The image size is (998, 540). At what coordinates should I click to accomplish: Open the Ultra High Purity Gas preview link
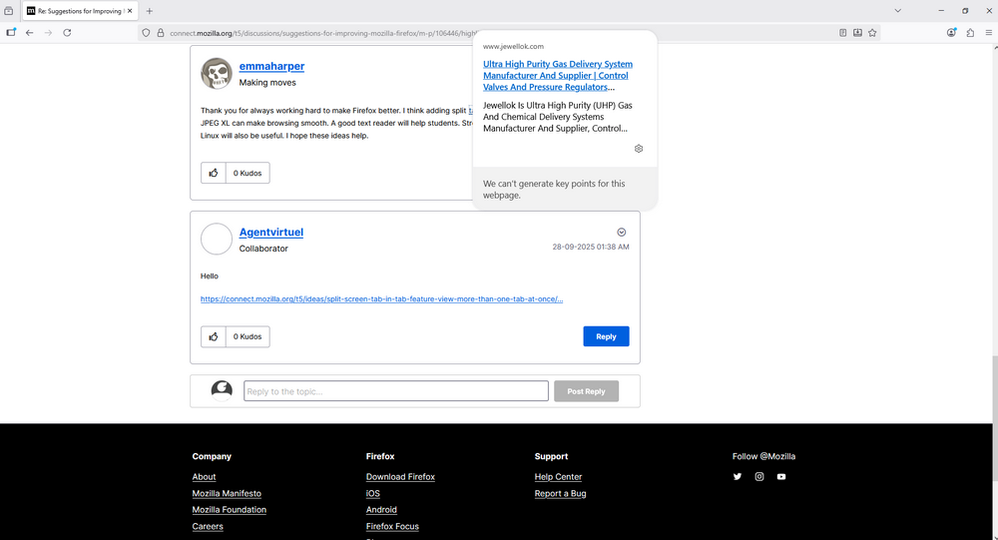click(x=557, y=76)
